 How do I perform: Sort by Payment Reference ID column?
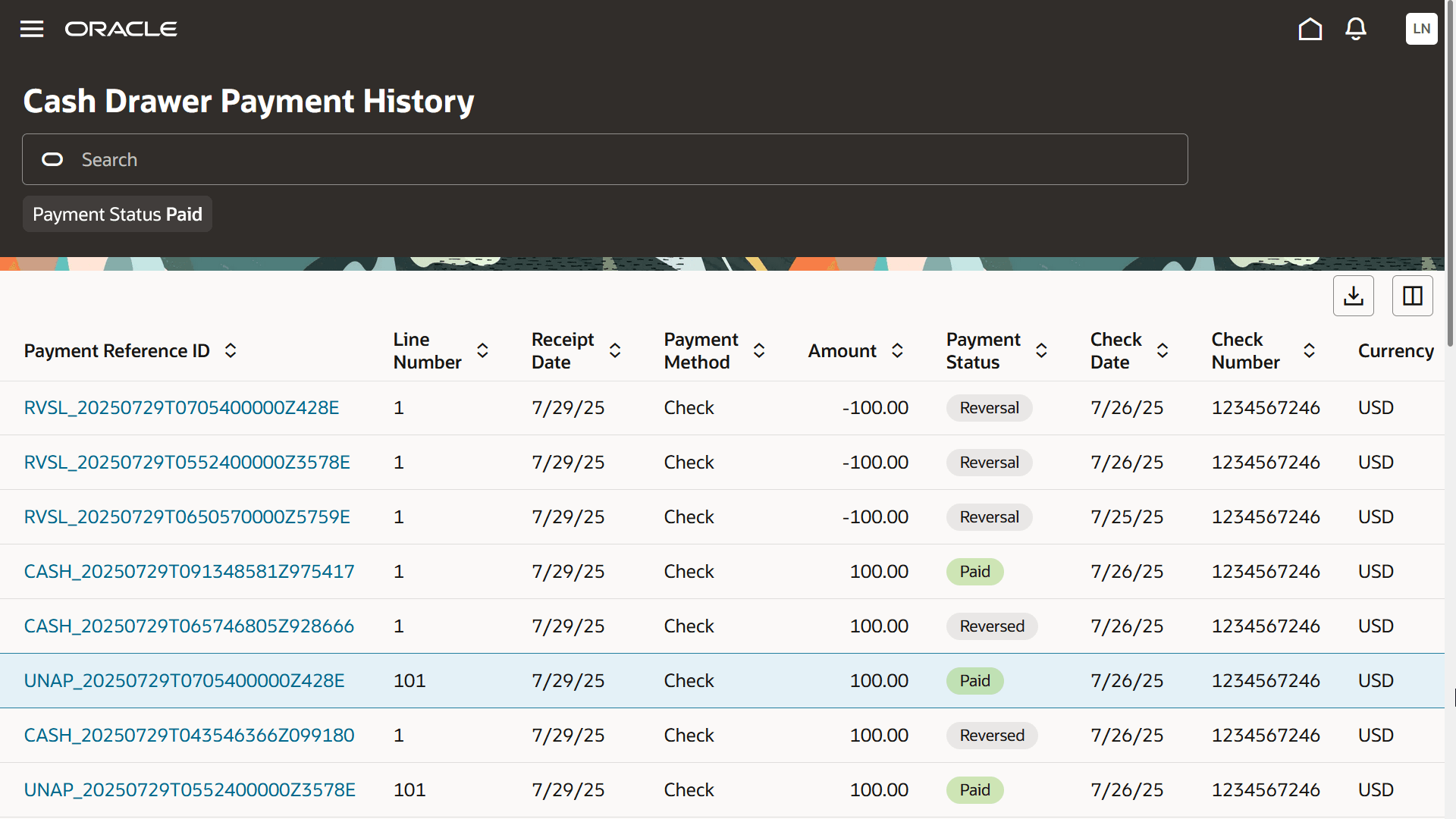click(x=231, y=350)
